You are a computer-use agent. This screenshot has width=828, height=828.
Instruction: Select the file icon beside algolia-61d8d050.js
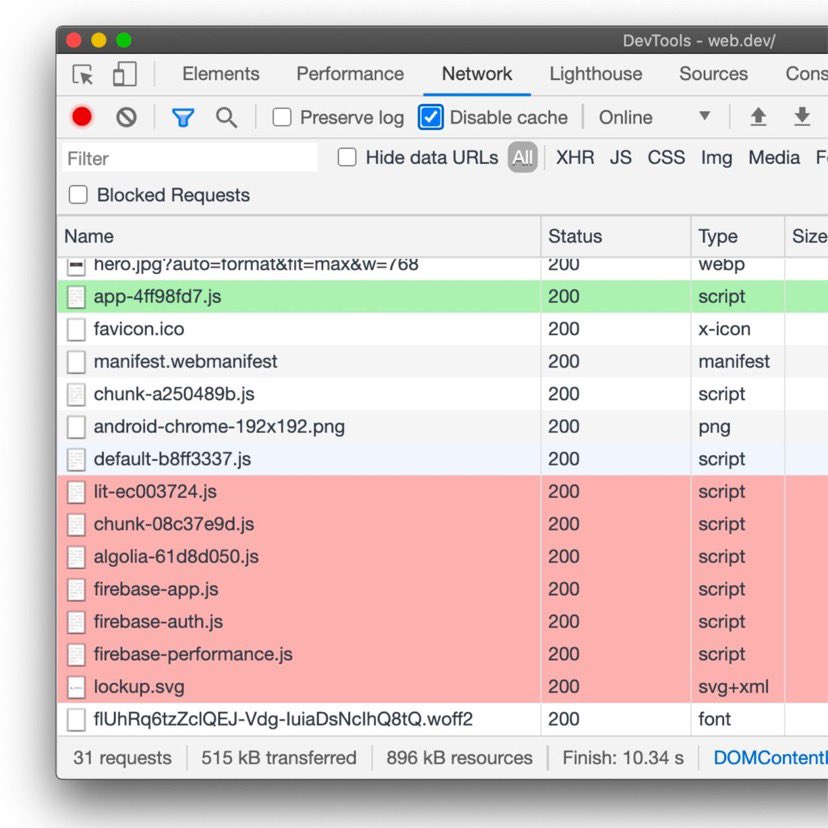76,557
